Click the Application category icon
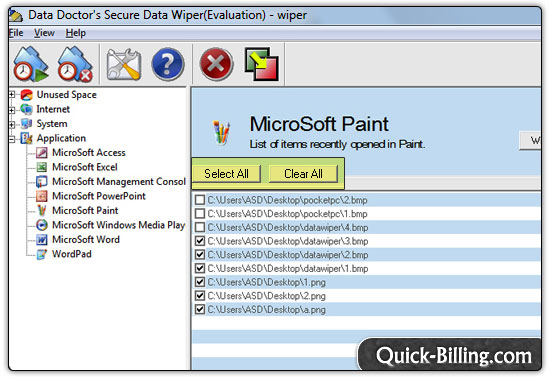The image size is (550, 377). [x=27, y=138]
